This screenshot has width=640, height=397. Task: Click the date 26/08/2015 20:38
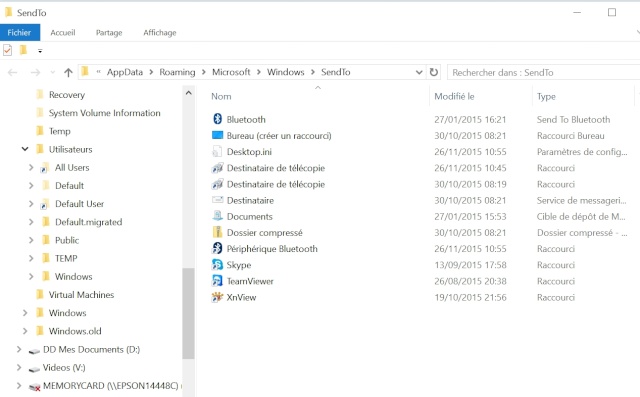[x=470, y=281]
